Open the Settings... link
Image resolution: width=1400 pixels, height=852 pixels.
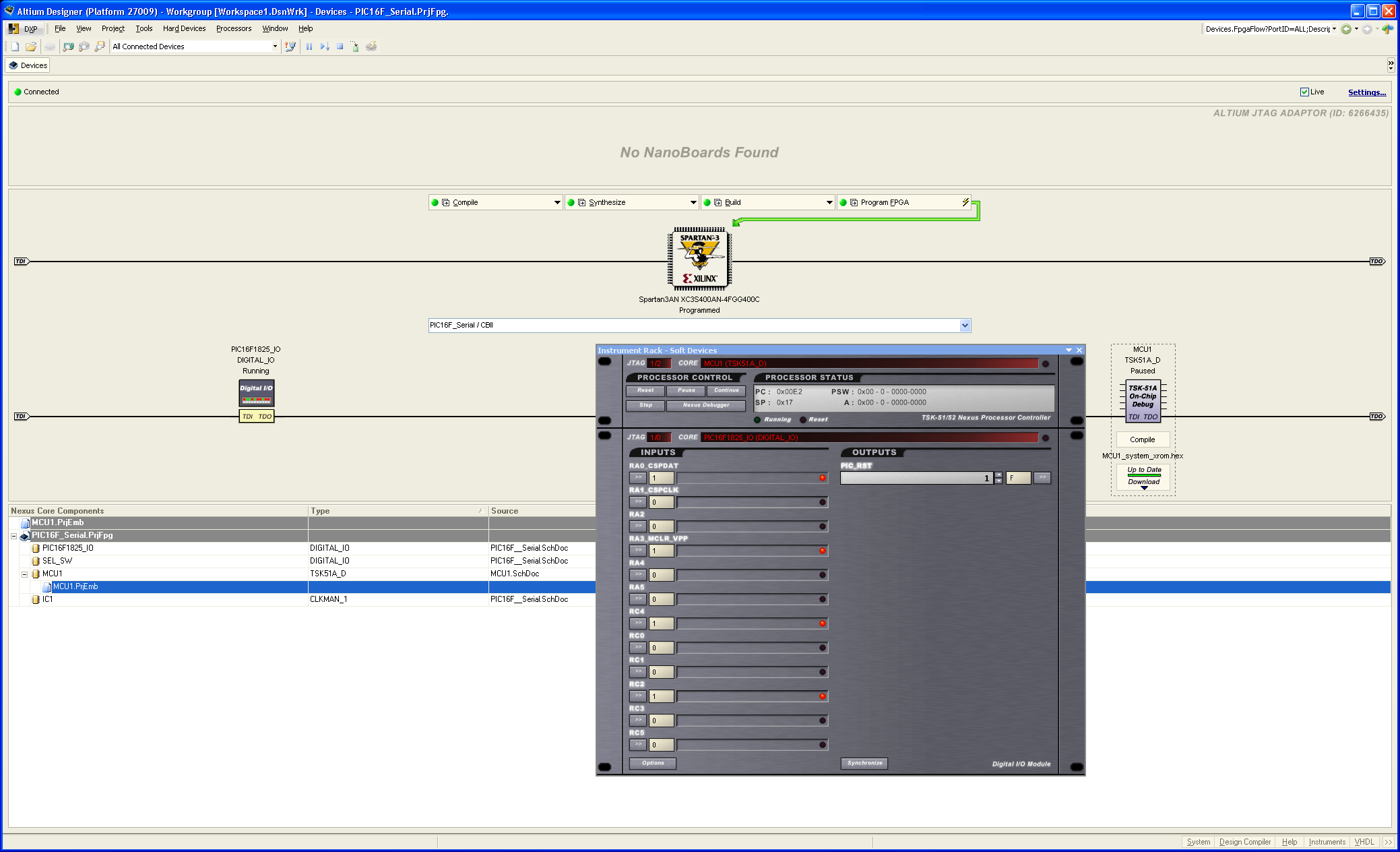pos(1367,92)
